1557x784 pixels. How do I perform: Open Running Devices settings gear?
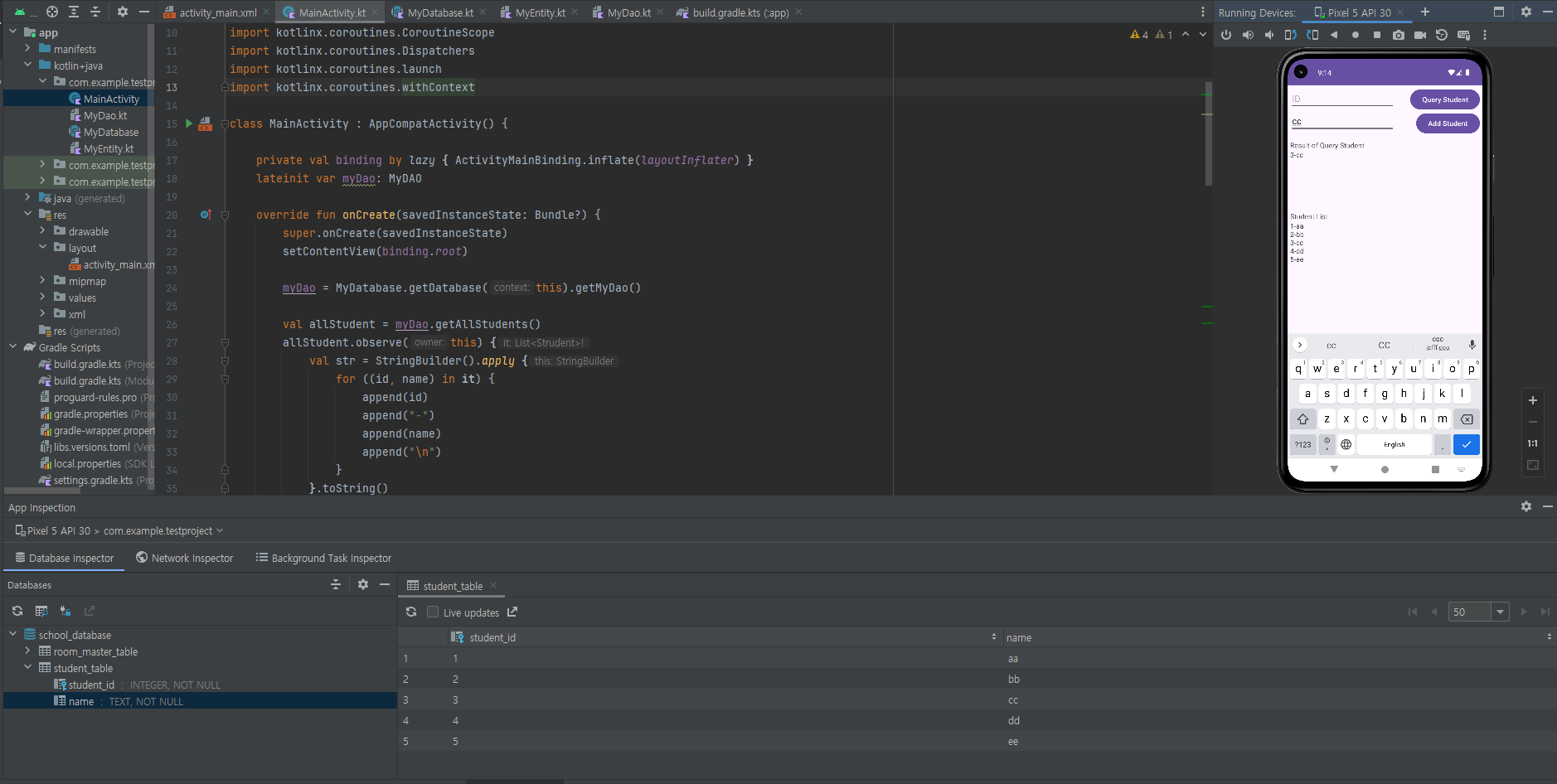point(1526,12)
